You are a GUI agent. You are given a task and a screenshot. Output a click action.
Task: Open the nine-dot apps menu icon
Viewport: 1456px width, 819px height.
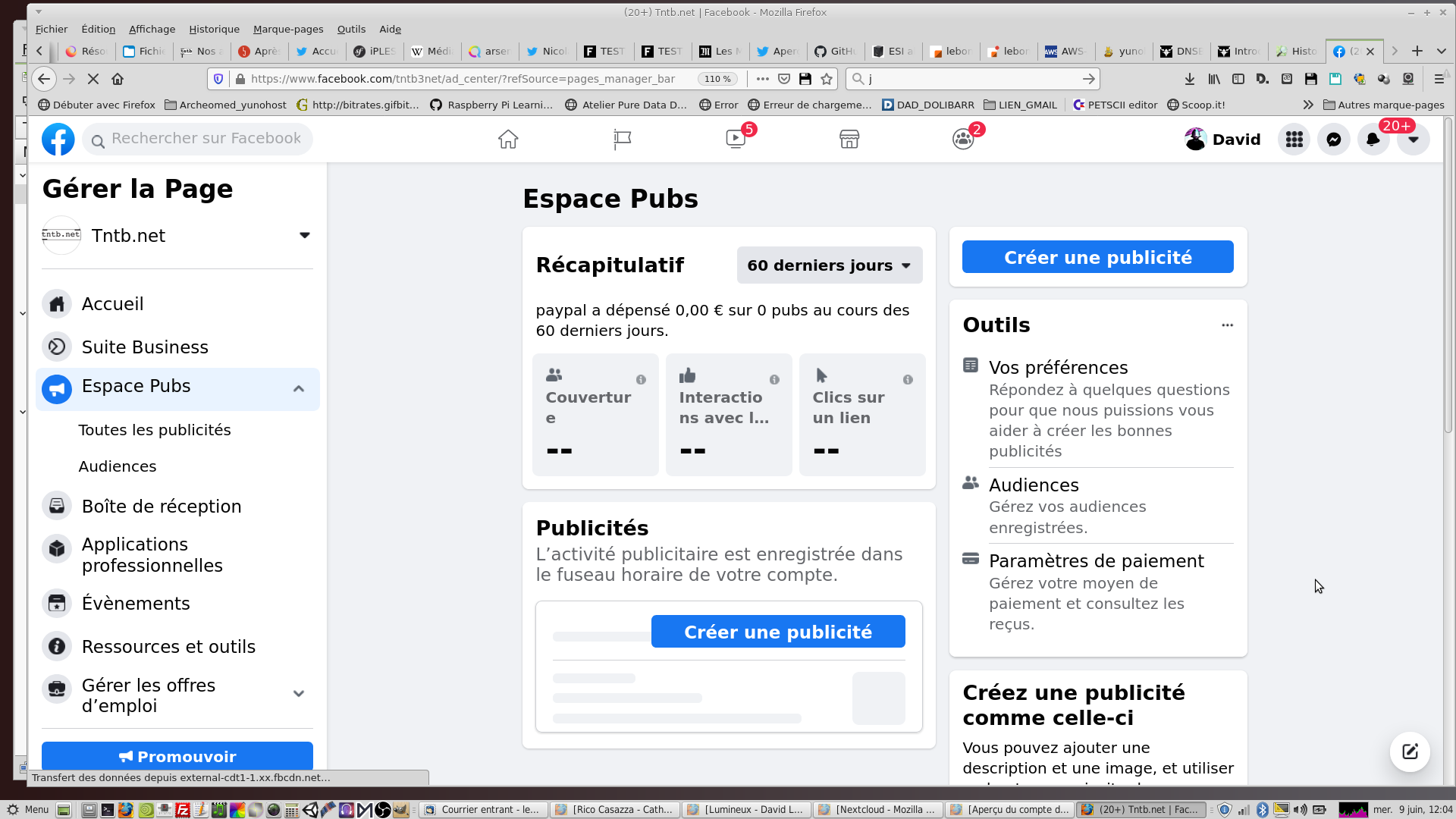point(1294,140)
